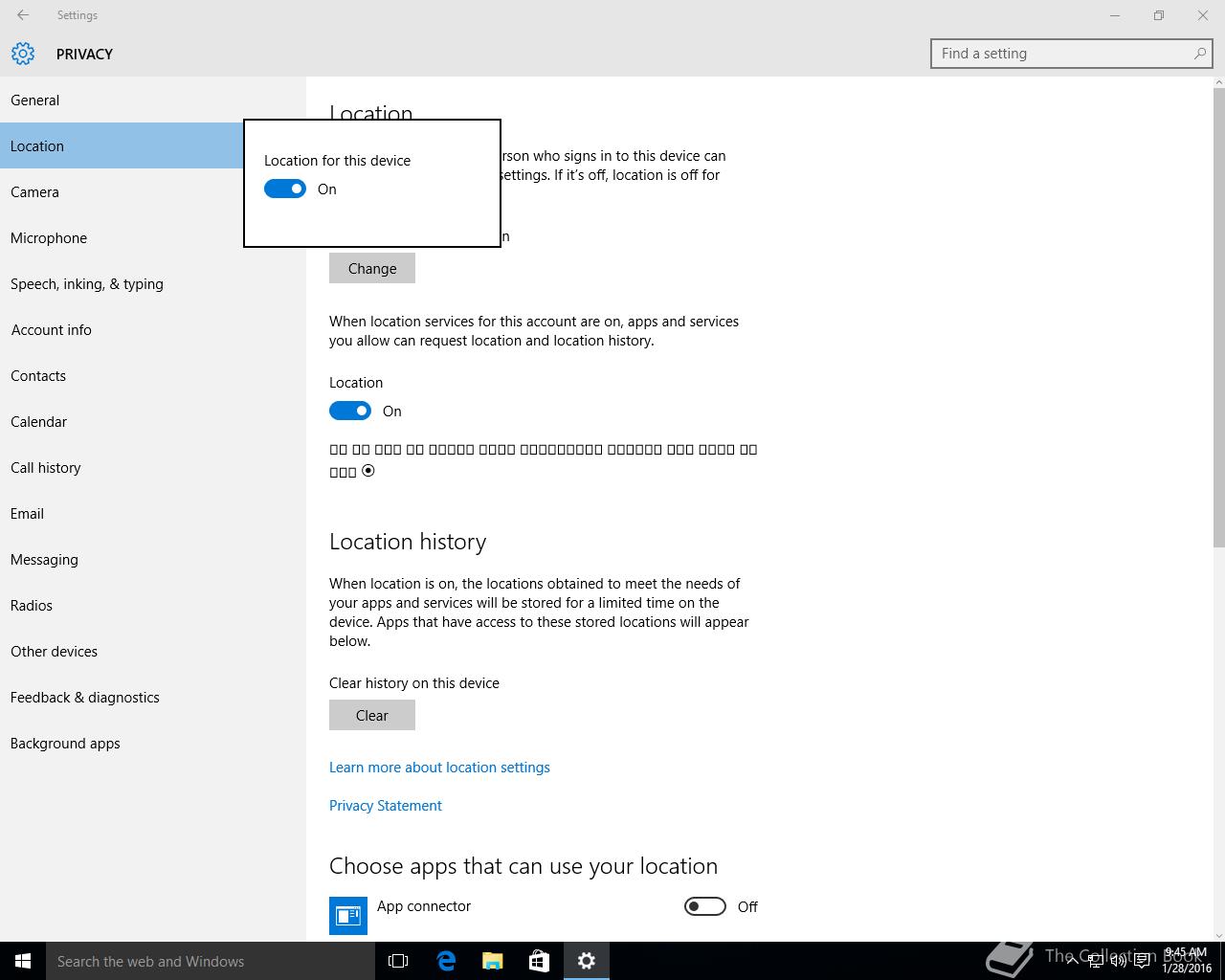Click the Privacy gear icon

click(23, 54)
